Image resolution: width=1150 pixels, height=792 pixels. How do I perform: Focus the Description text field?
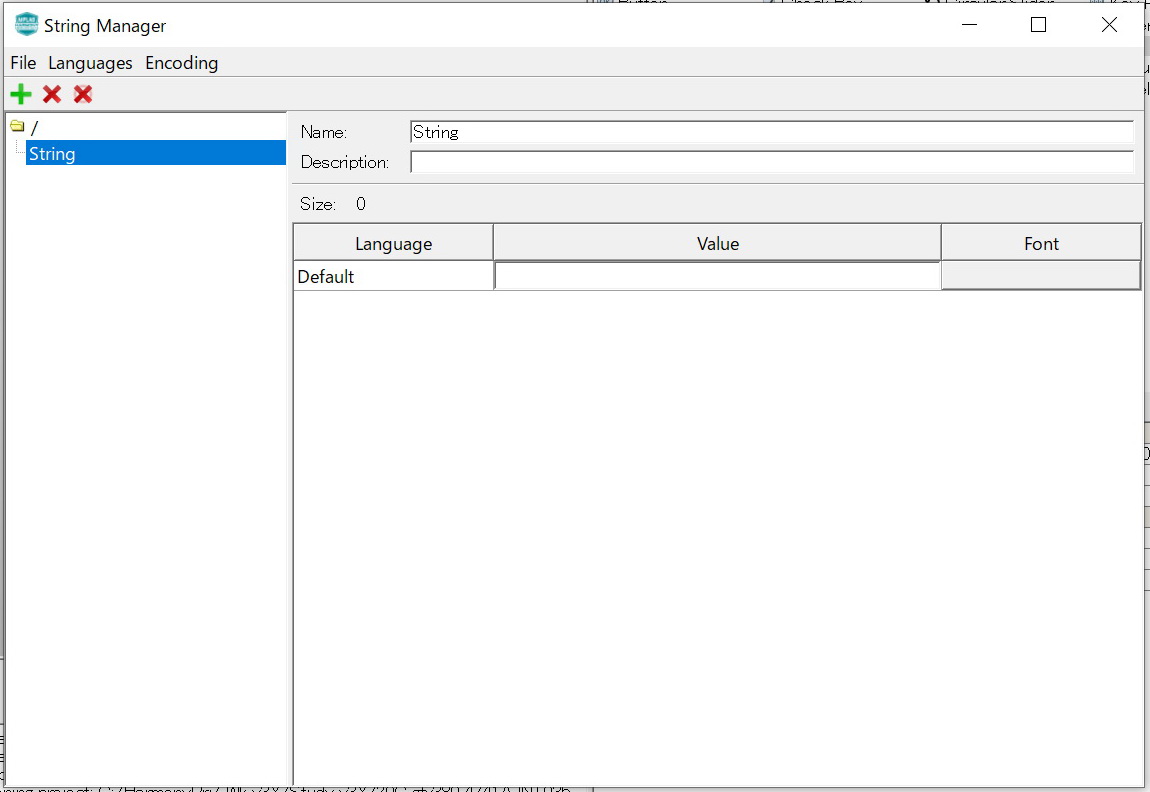coord(770,162)
